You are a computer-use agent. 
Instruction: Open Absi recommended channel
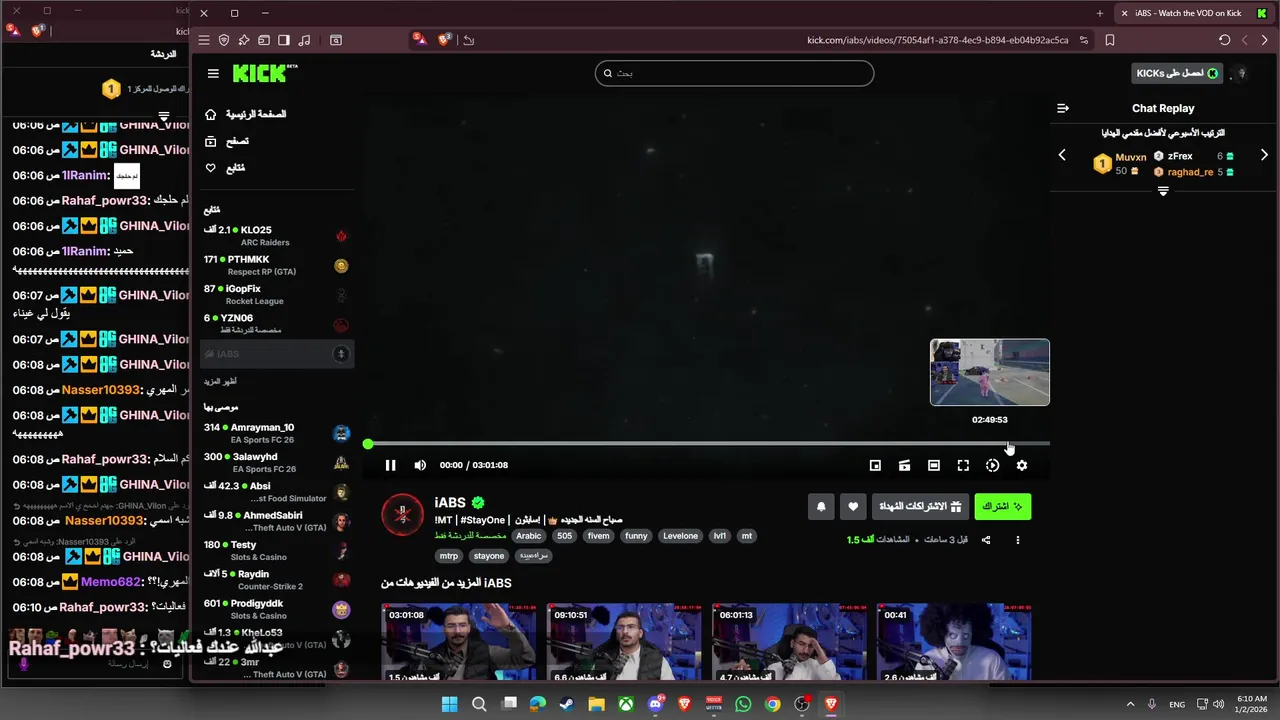coord(277,492)
